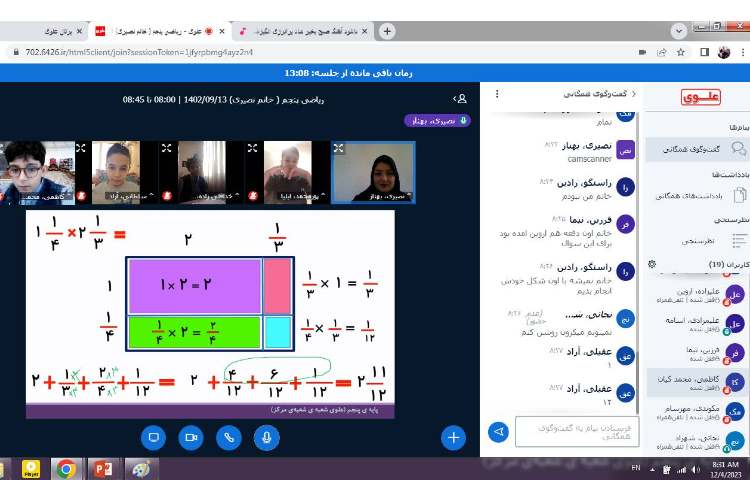The height and width of the screenshot is (480, 750).
Task: Open خدائی‌زاده webcam name dropdown
Action: [215, 196]
